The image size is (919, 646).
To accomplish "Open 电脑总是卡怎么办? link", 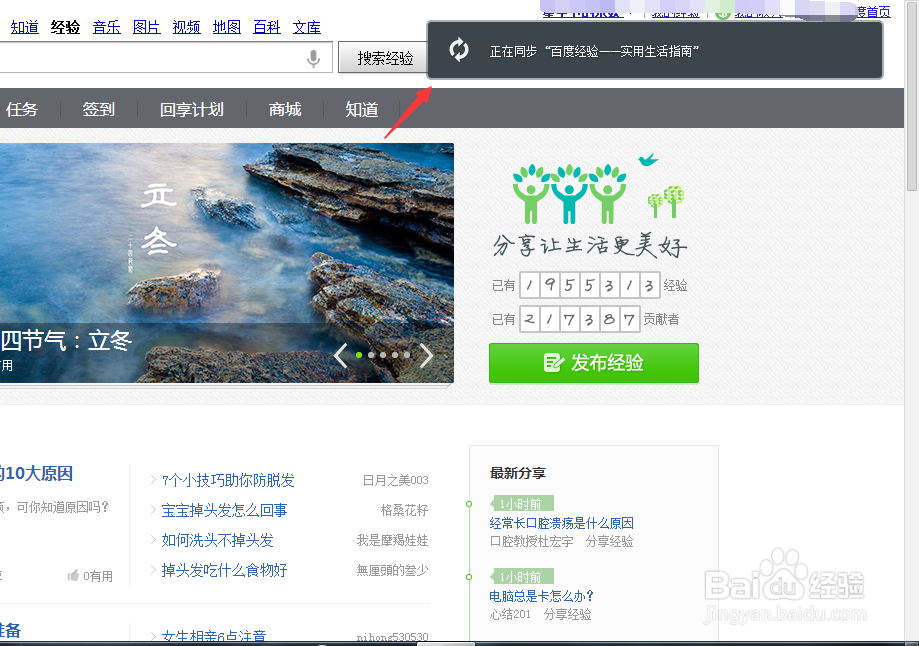I will pos(542,596).
